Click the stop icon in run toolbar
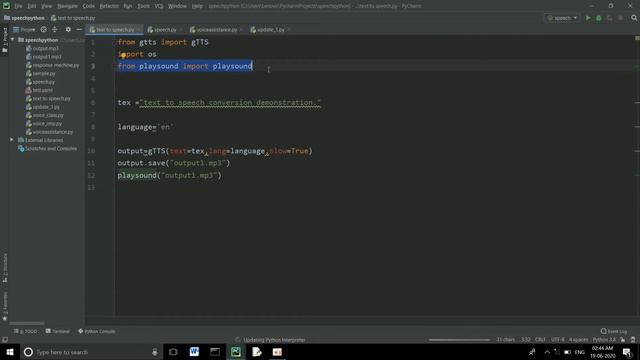 [620, 18]
